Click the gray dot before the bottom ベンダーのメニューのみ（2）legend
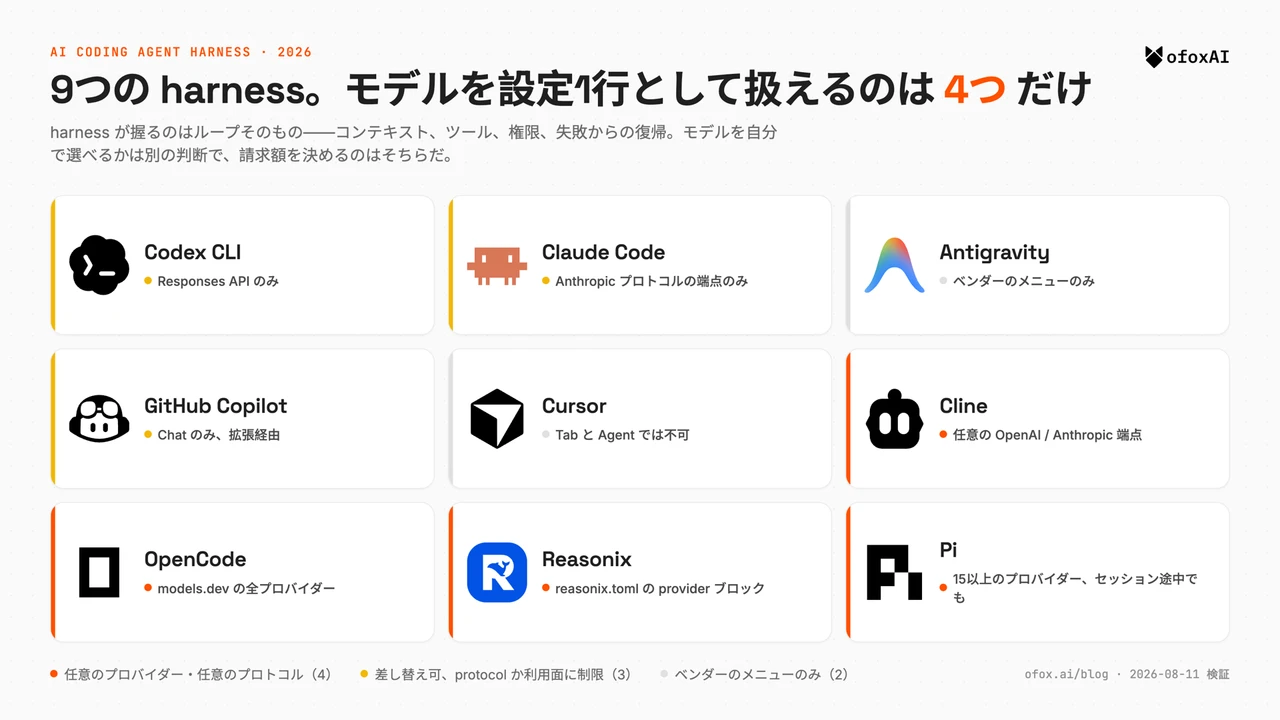Viewport: 1280px width, 720px height. [664, 674]
